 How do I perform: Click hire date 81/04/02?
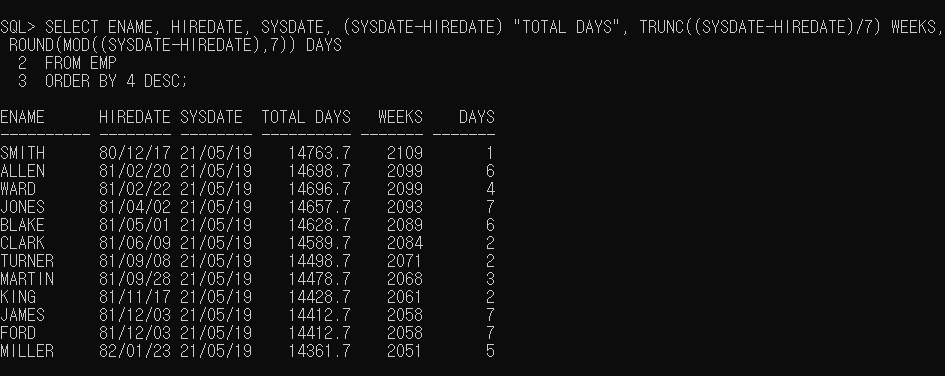135,207
